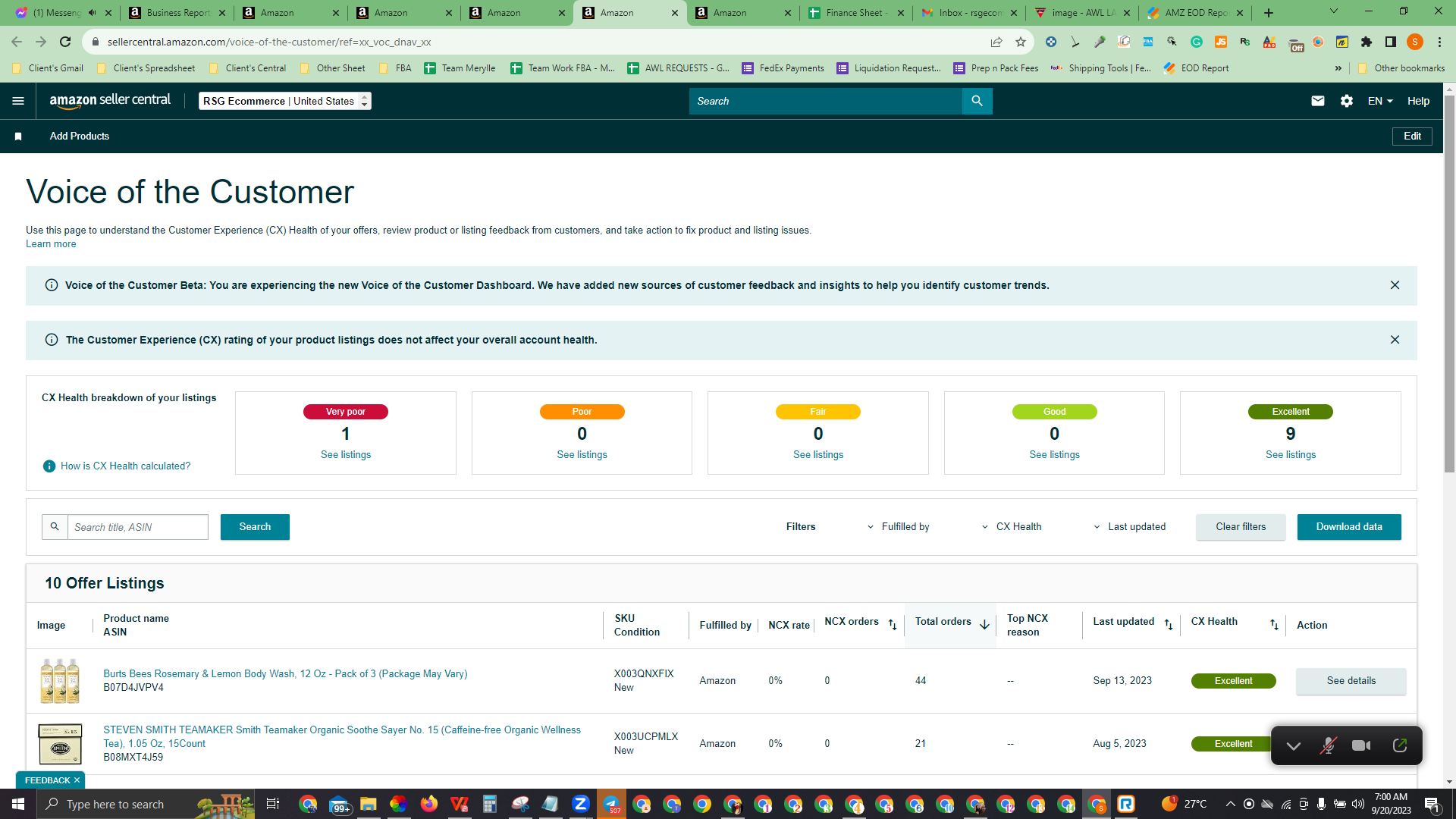Click the Burts Bees product thumbnail
Image resolution: width=1456 pixels, height=819 pixels.
(60, 681)
